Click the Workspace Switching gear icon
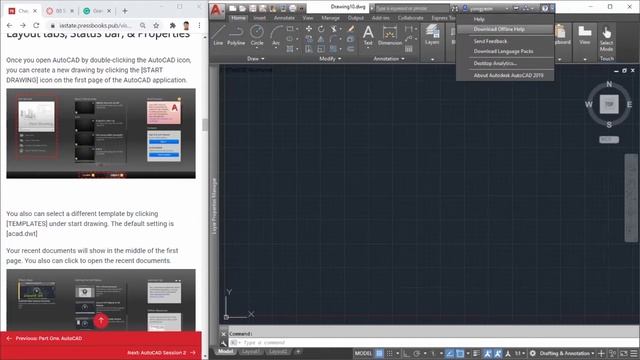The image size is (640, 360). tap(533, 353)
